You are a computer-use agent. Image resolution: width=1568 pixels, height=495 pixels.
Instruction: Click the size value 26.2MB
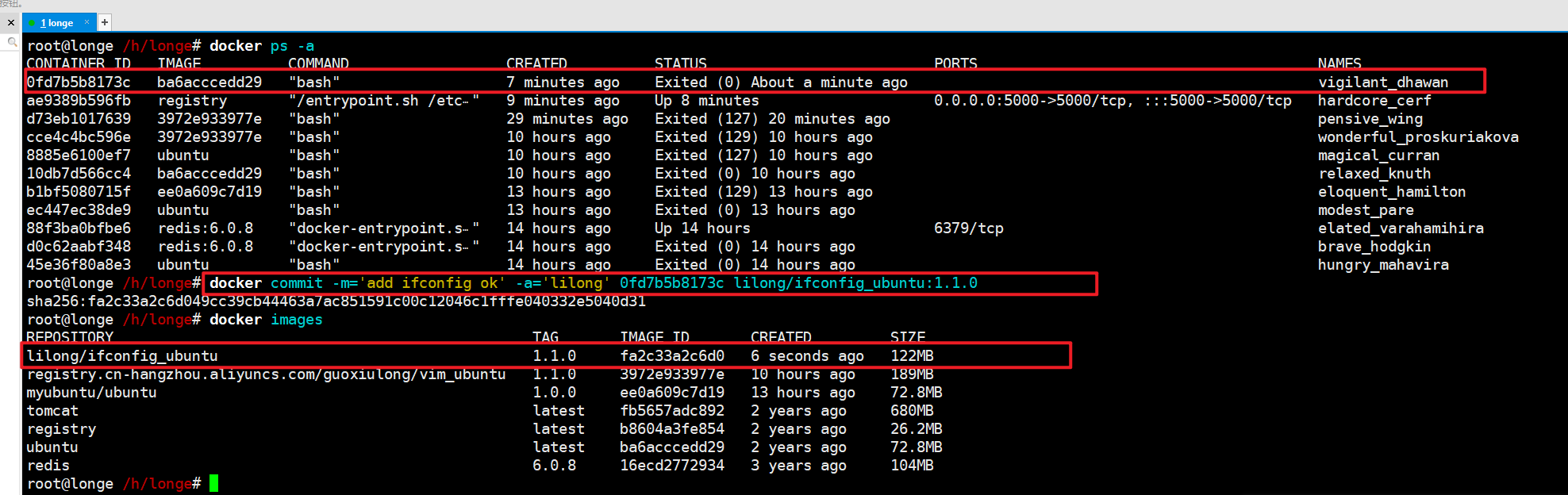(x=917, y=429)
